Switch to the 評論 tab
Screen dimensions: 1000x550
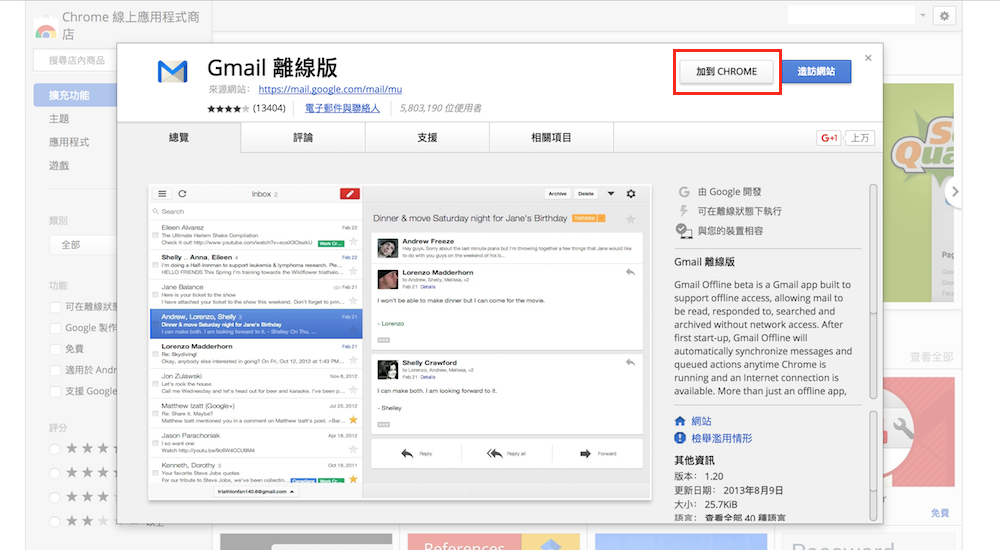303,138
